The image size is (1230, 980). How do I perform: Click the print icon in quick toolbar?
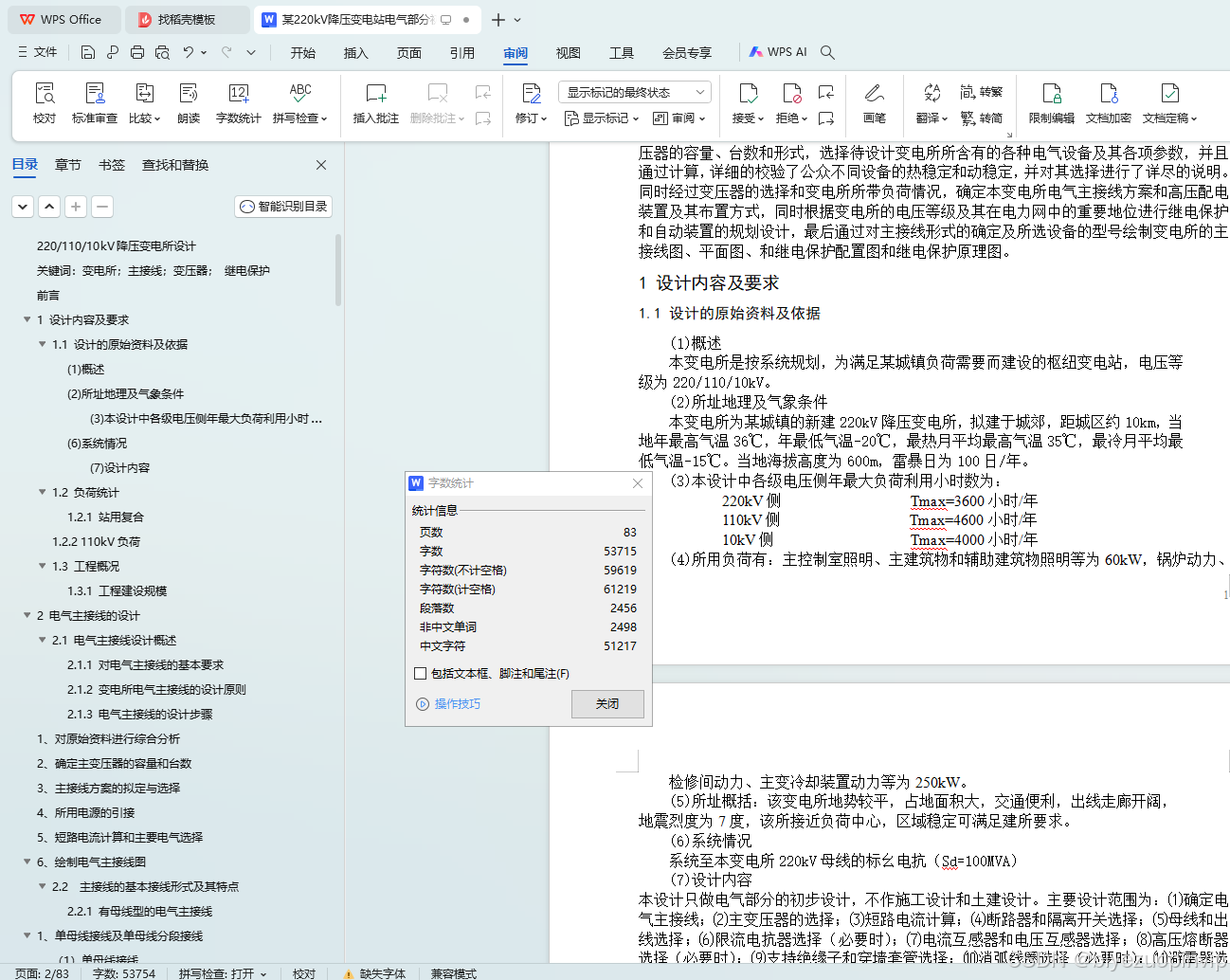point(137,52)
